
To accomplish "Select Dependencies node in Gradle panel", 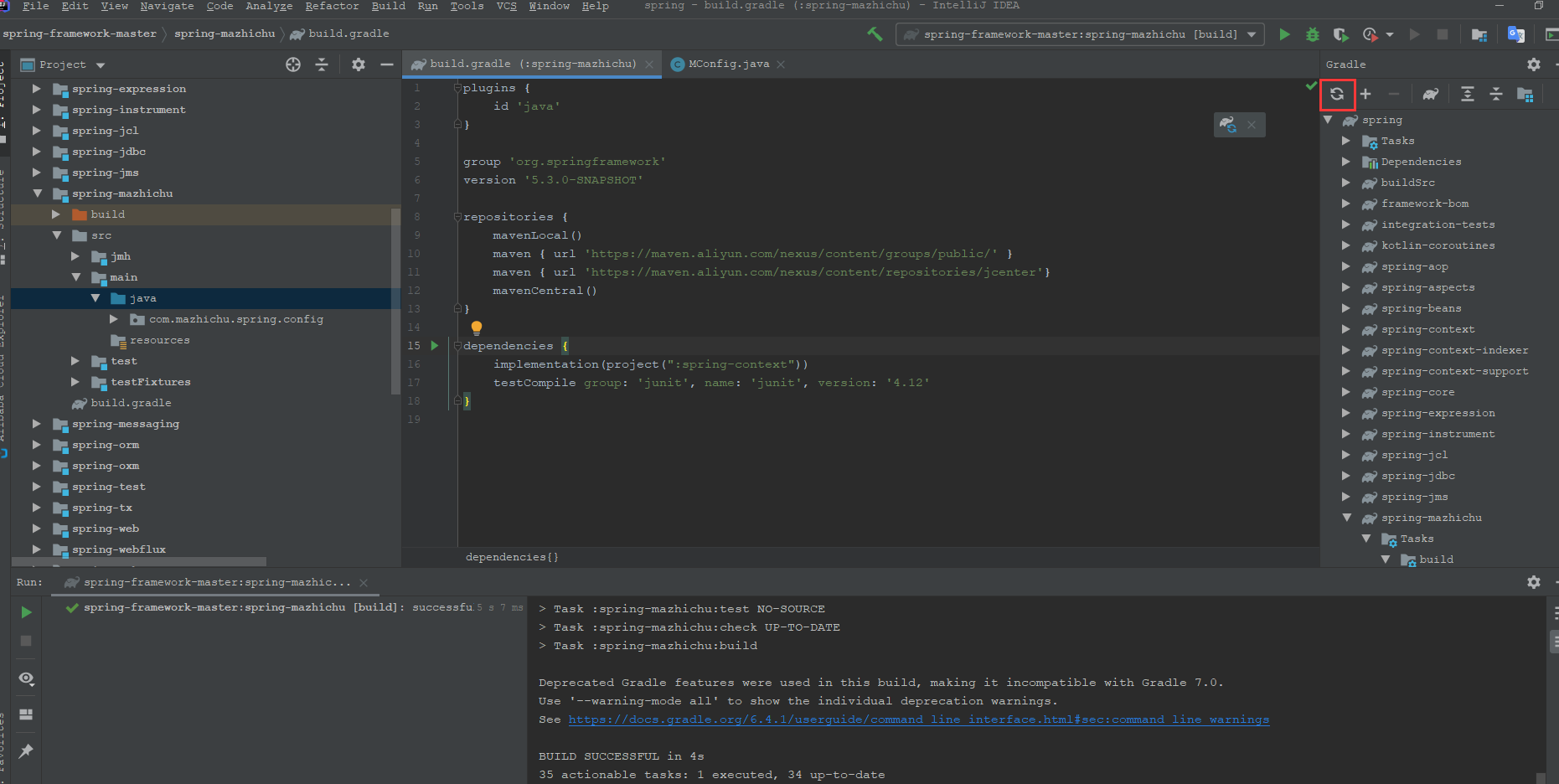I will [1421, 162].
